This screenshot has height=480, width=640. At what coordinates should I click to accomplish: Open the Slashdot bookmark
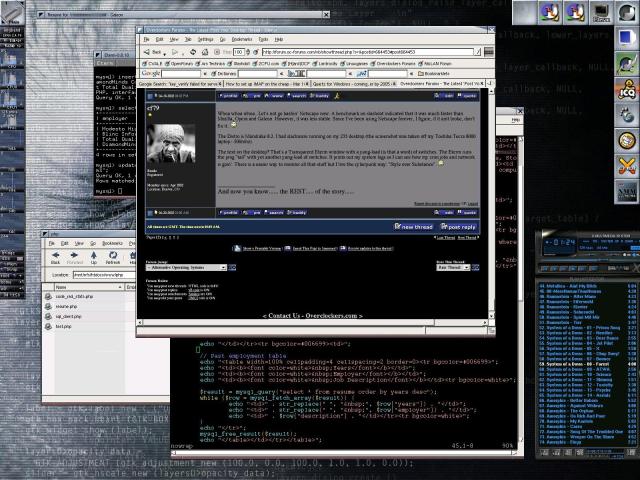tap(238, 64)
